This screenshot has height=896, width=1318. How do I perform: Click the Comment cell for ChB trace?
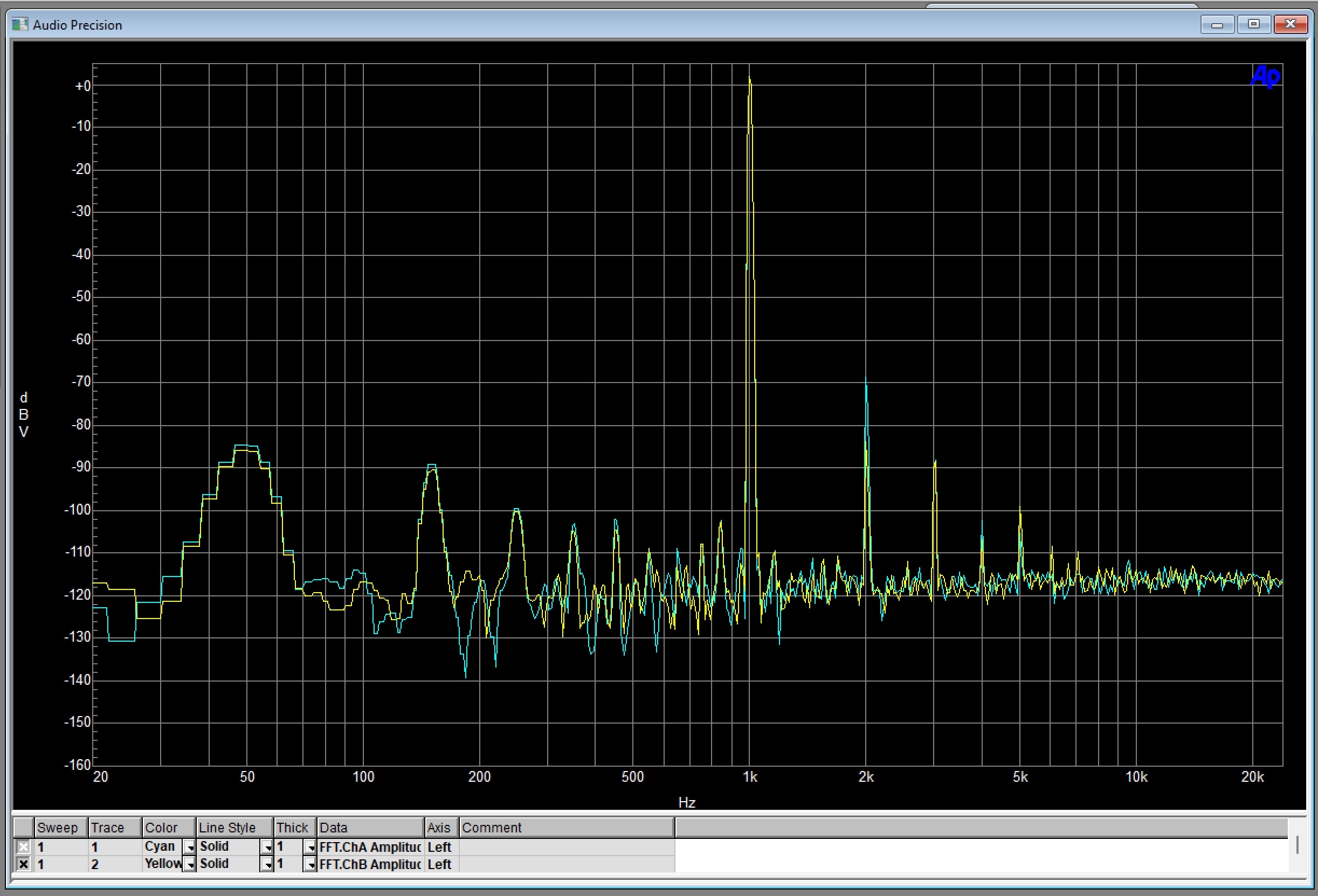(x=565, y=864)
